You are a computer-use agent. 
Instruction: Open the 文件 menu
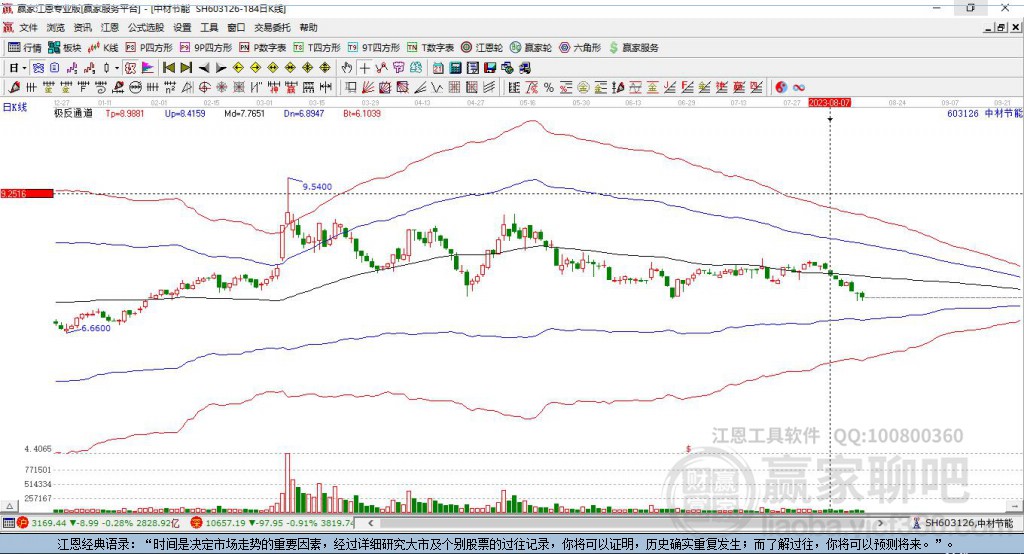click(x=28, y=27)
